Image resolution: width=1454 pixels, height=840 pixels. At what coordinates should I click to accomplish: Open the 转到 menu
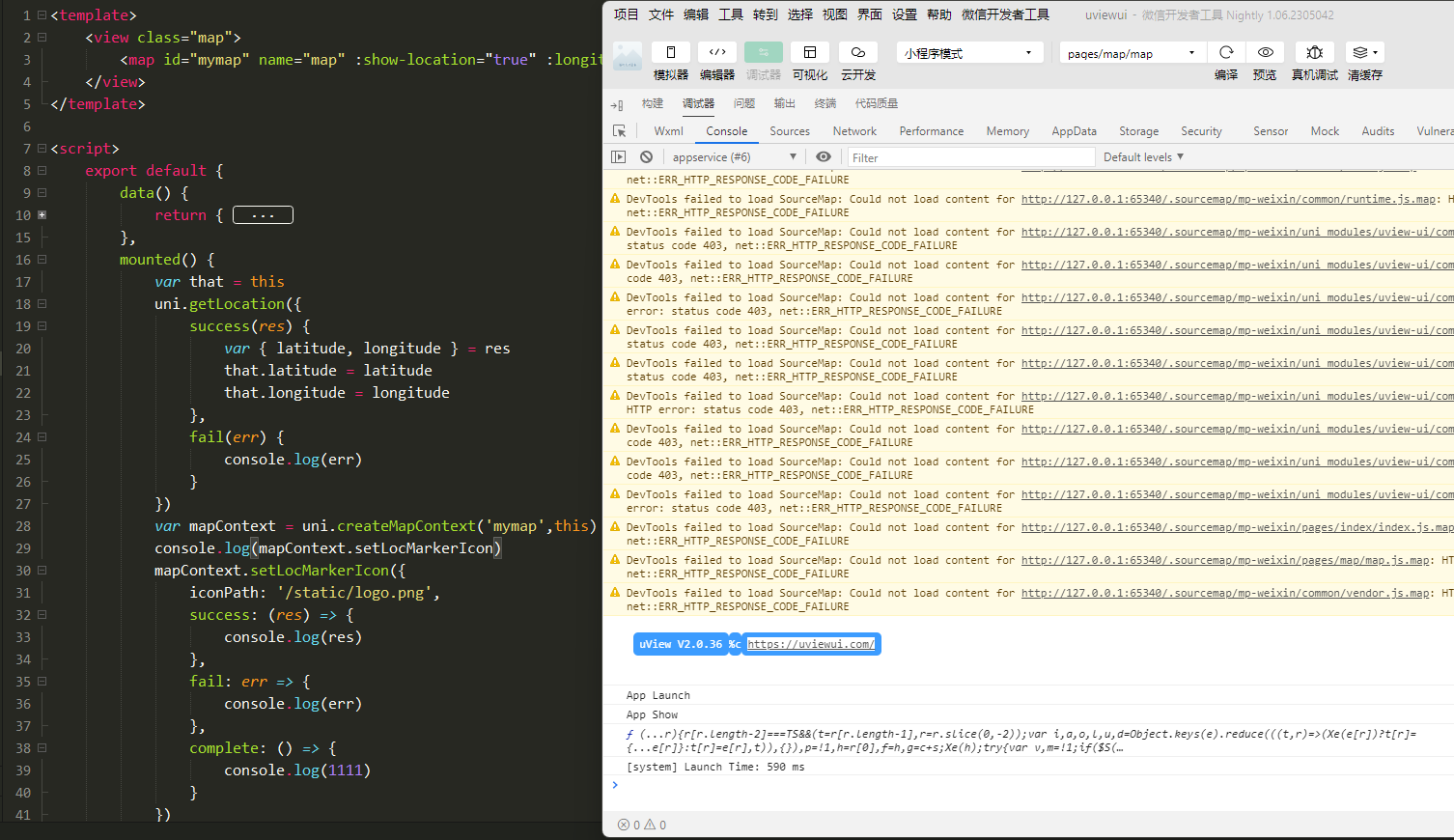[766, 14]
